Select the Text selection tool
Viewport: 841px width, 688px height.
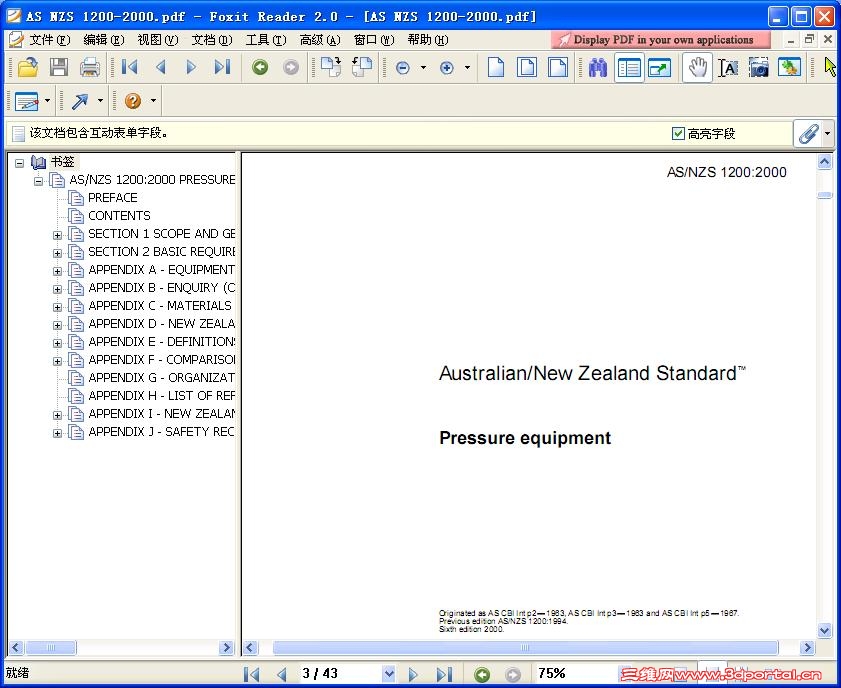(728, 68)
